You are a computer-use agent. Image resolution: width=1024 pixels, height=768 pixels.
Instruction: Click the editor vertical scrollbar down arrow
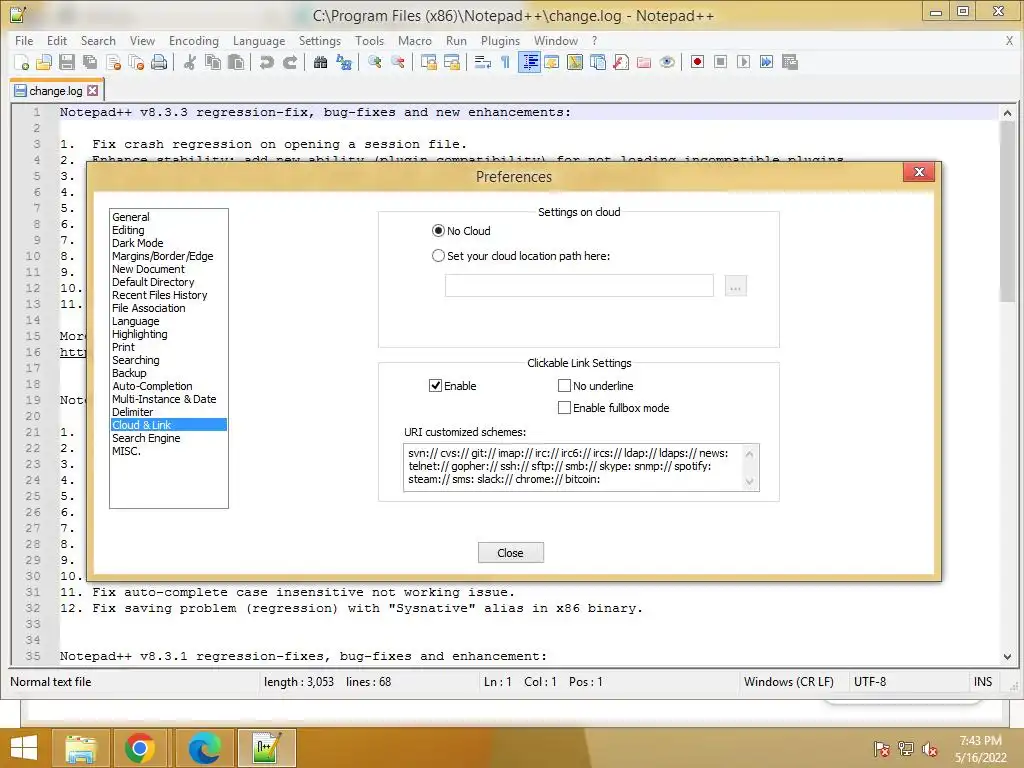1007,656
